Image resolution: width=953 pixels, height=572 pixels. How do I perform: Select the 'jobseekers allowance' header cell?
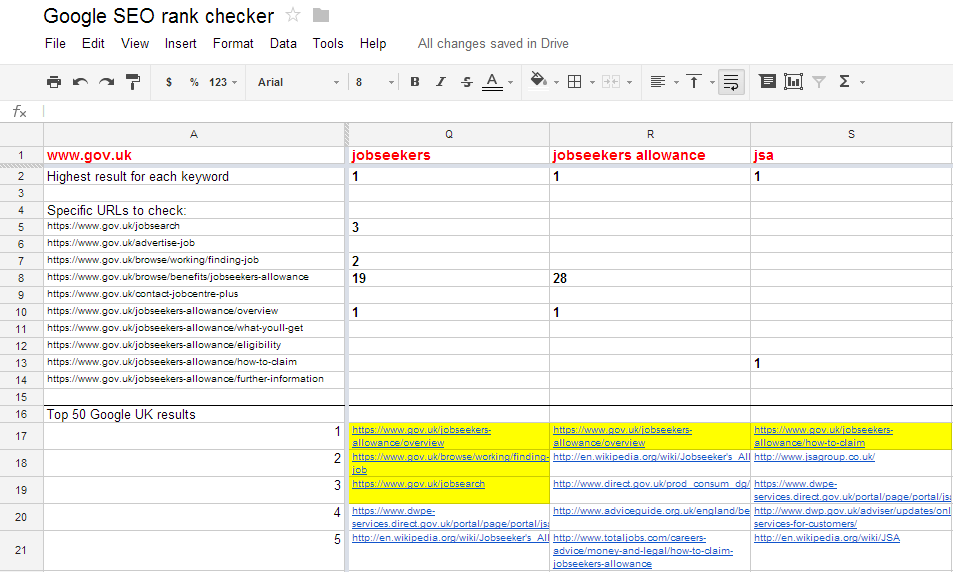click(x=650, y=155)
